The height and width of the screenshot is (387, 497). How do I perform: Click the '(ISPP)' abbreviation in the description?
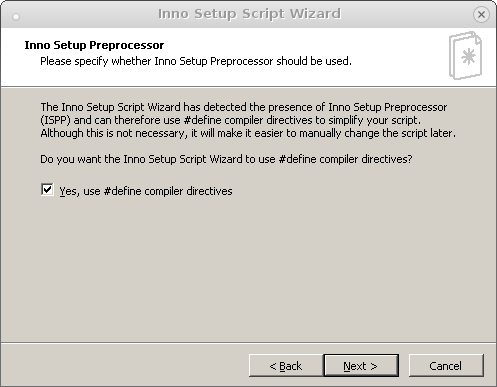[55, 120]
